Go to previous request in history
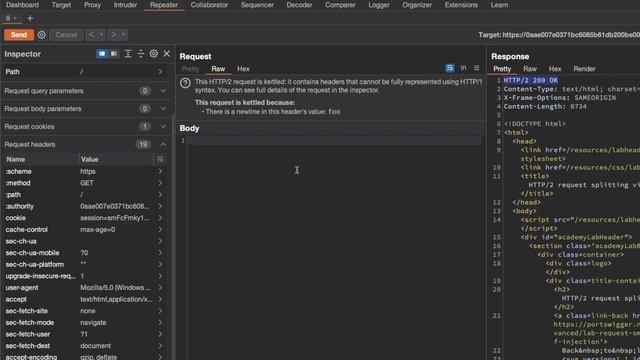This screenshot has width=640, height=360. [91, 35]
